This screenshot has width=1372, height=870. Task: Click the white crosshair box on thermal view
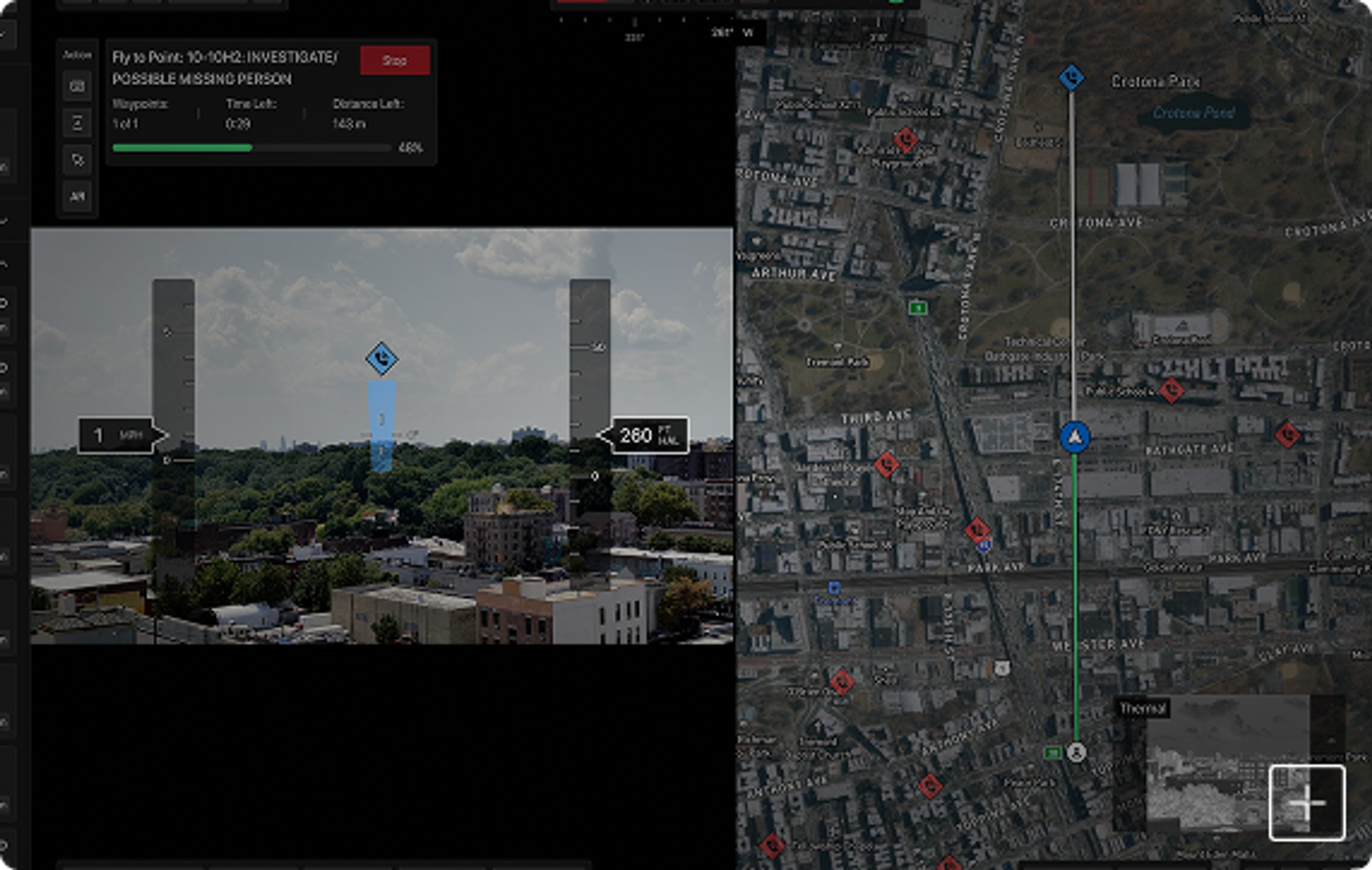(1307, 803)
